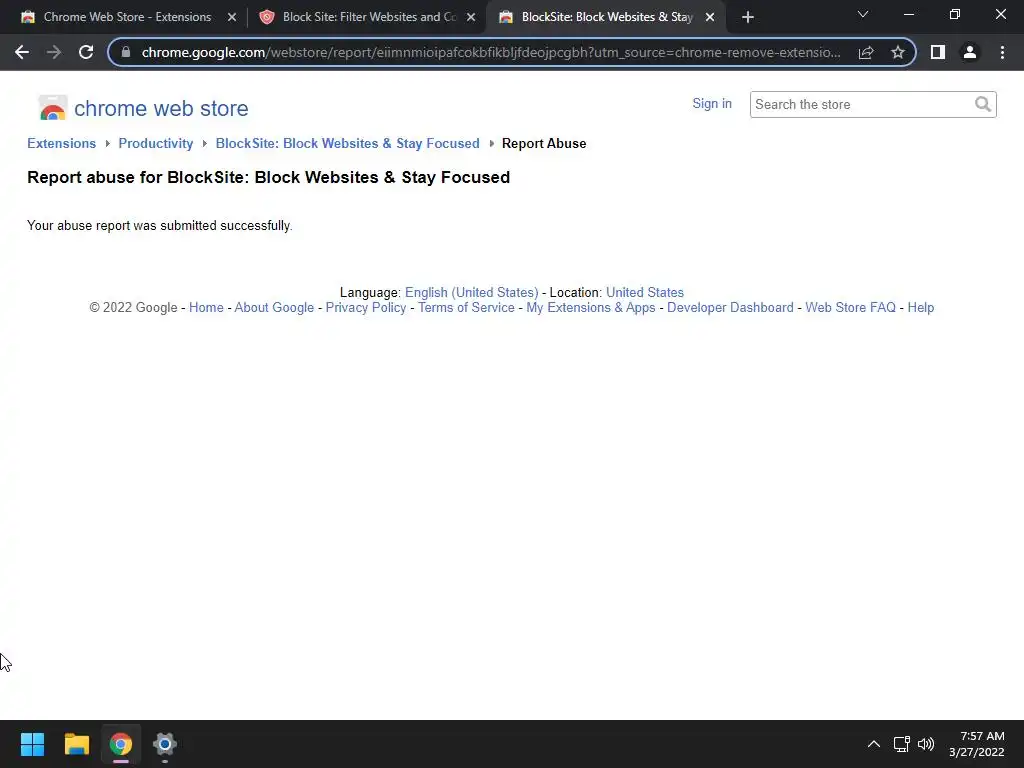Open the Web Store FAQ link
Screen dimensions: 1024x768
coord(850,308)
